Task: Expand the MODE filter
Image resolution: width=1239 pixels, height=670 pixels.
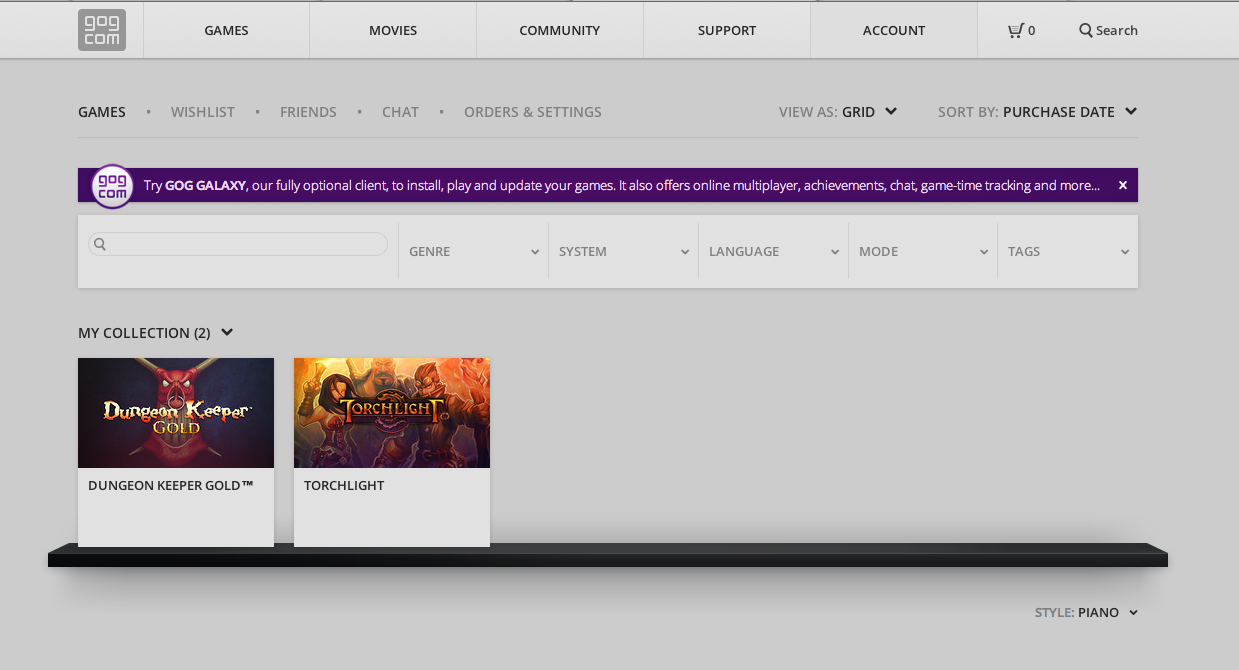Action: [923, 252]
